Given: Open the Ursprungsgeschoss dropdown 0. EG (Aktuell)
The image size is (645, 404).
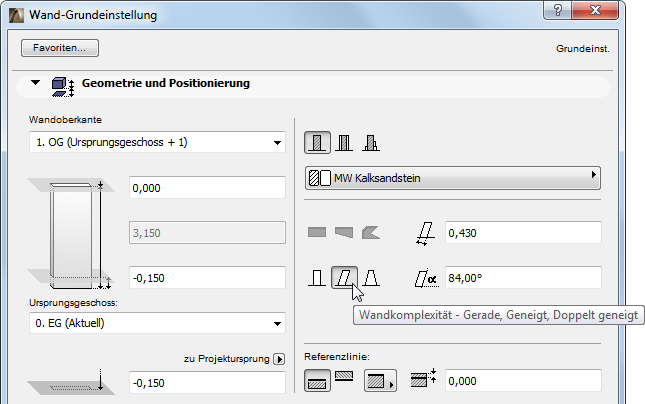Looking at the screenshot, I should [x=157, y=323].
